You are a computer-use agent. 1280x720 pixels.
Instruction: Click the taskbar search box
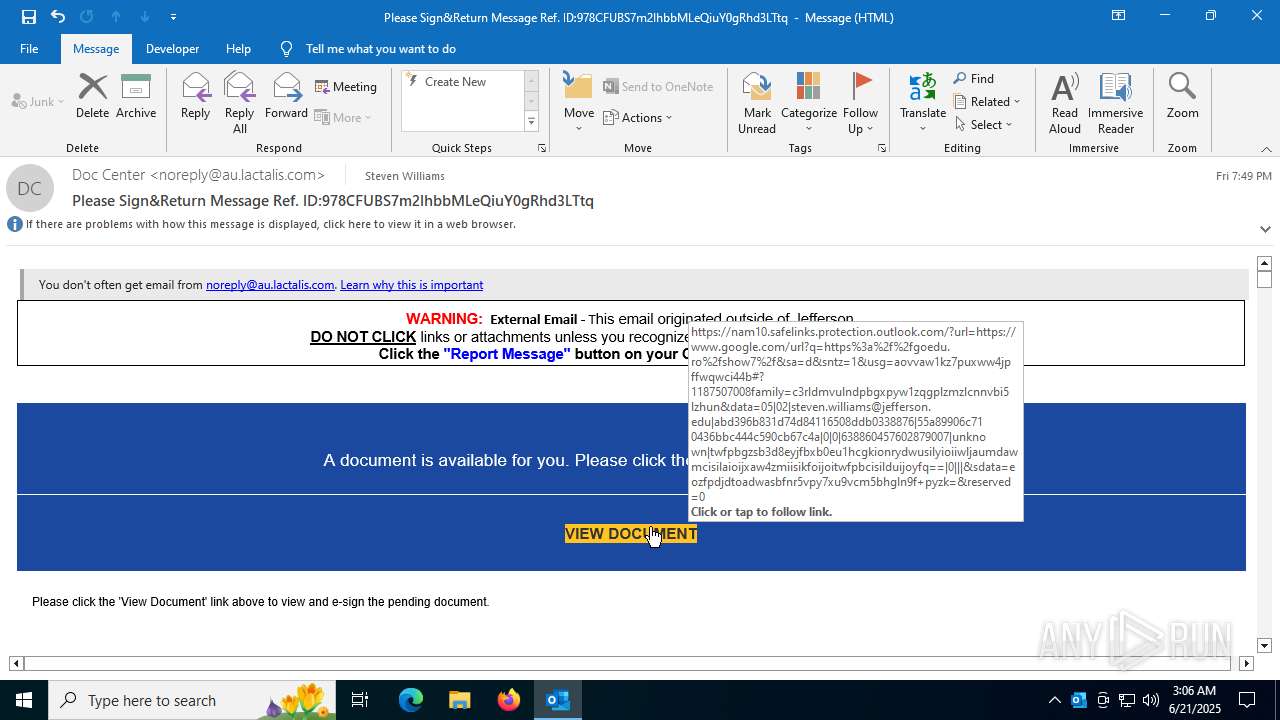click(x=193, y=700)
